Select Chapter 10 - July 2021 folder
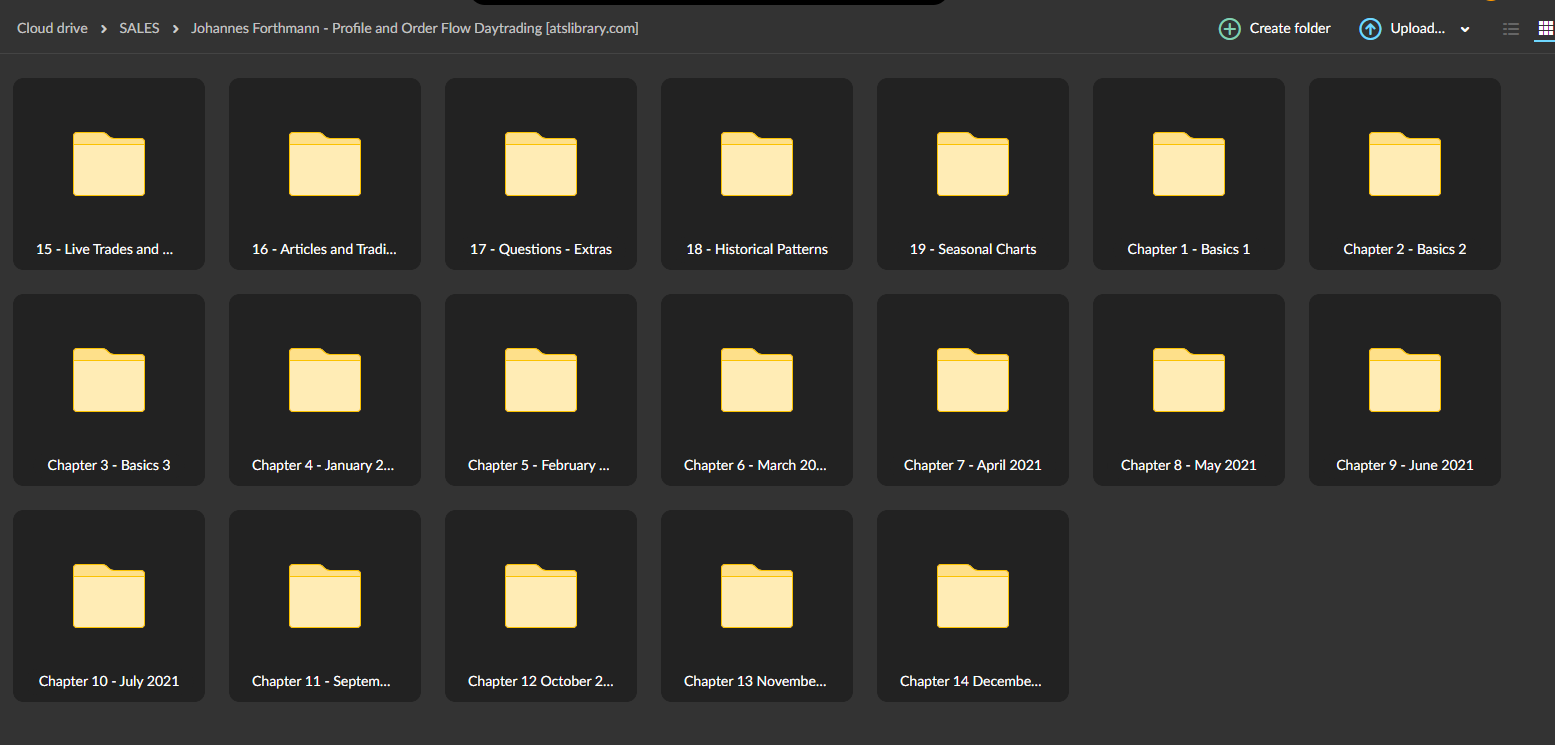Image resolution: width=1555 pixels, height=745 pixels. pos(109,606)
